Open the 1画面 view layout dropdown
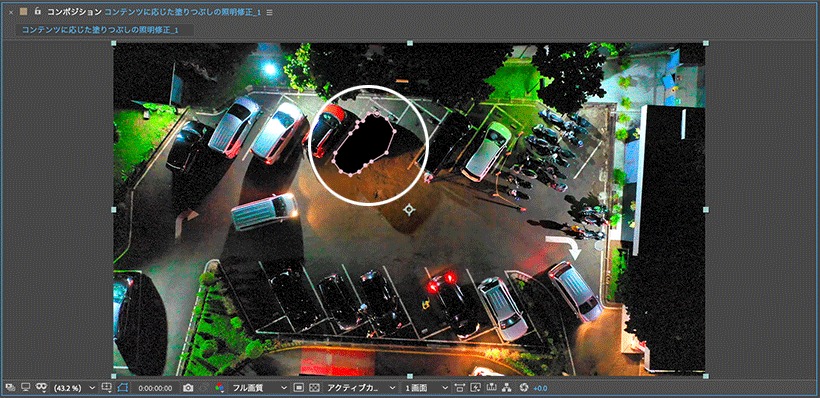The width and height of the screenshot is (820, 398). tap(426, 388)
